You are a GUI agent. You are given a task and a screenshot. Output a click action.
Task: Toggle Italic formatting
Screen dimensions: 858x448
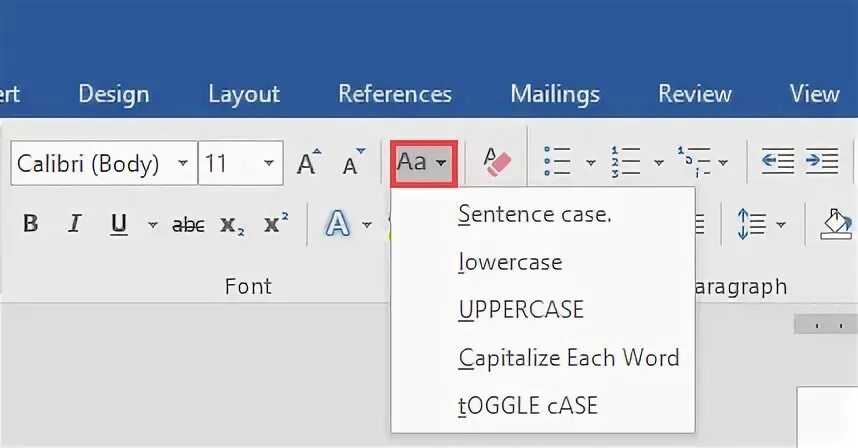point(74,224)
